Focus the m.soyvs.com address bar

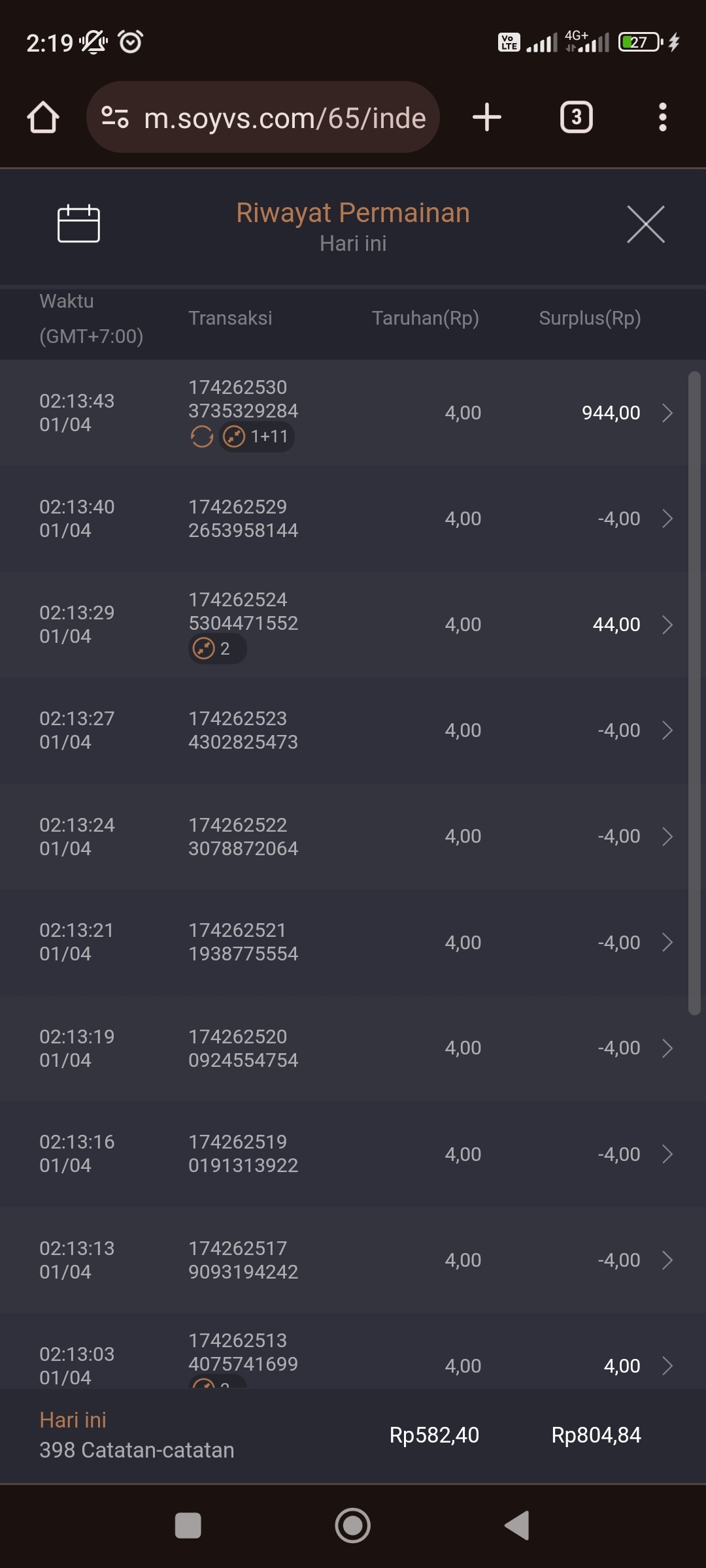coord(284,118)
